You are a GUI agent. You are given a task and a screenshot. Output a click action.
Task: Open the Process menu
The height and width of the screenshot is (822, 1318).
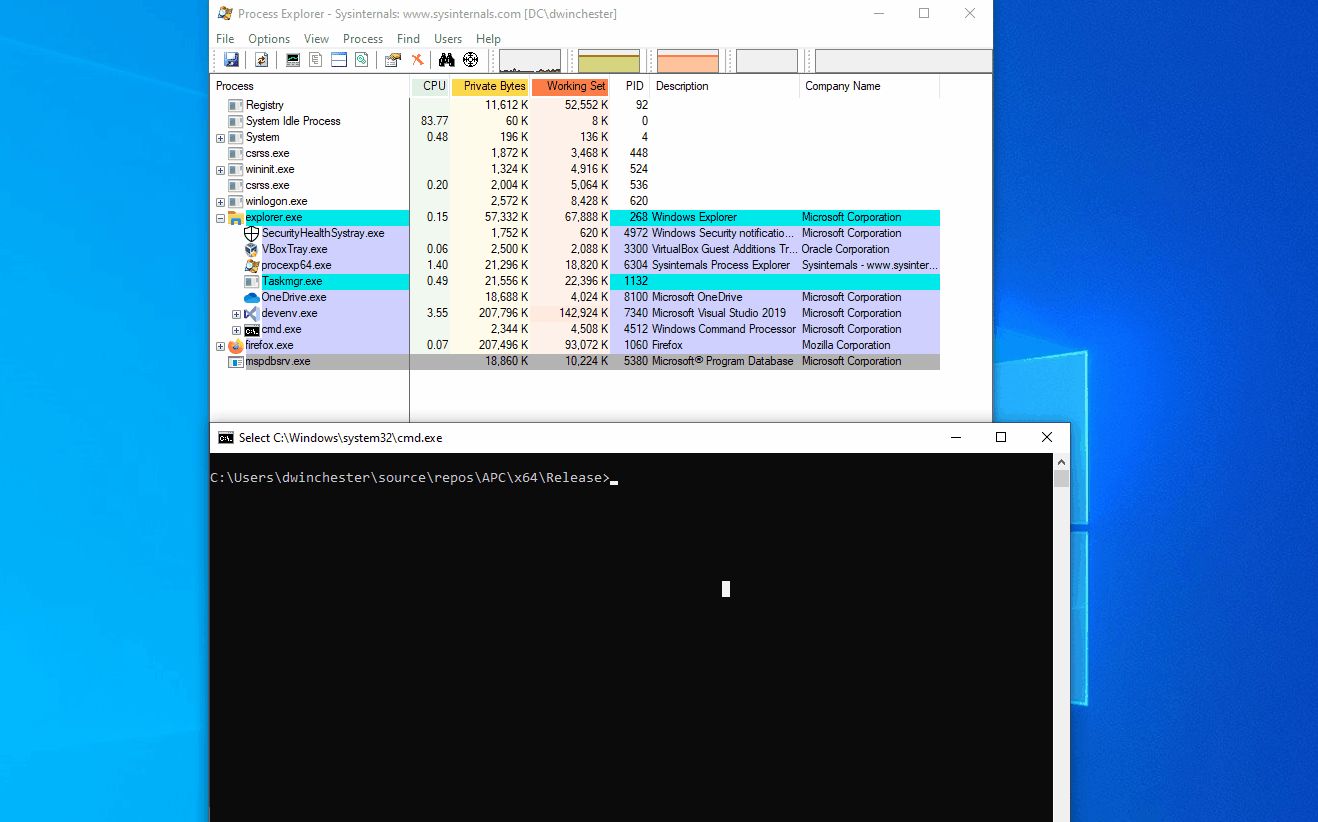[363, 39]
